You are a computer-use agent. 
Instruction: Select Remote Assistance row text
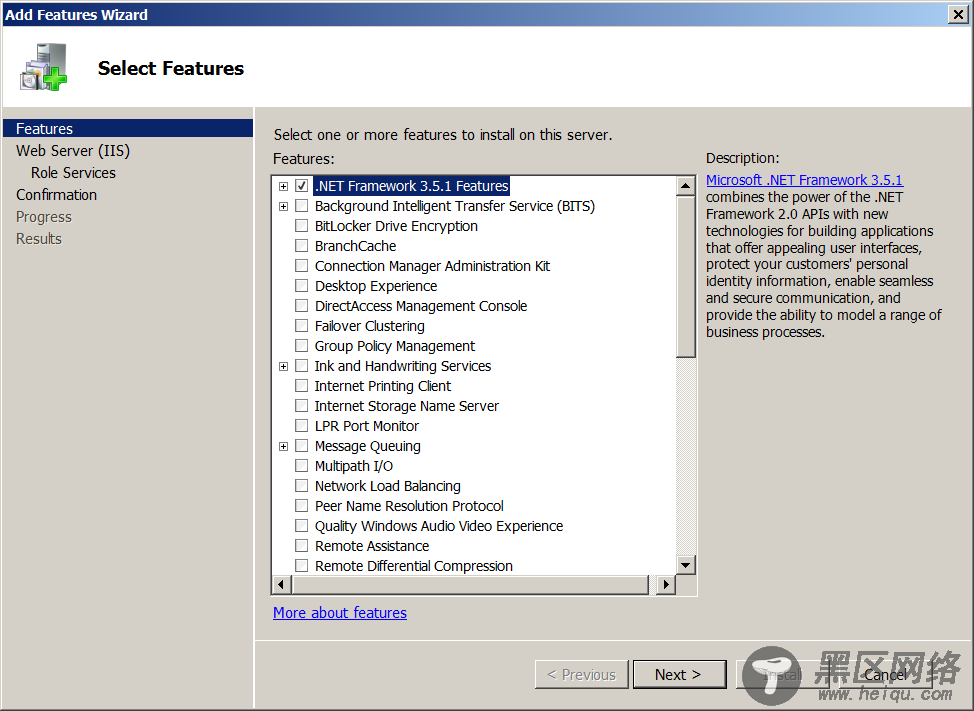(371, 546)
